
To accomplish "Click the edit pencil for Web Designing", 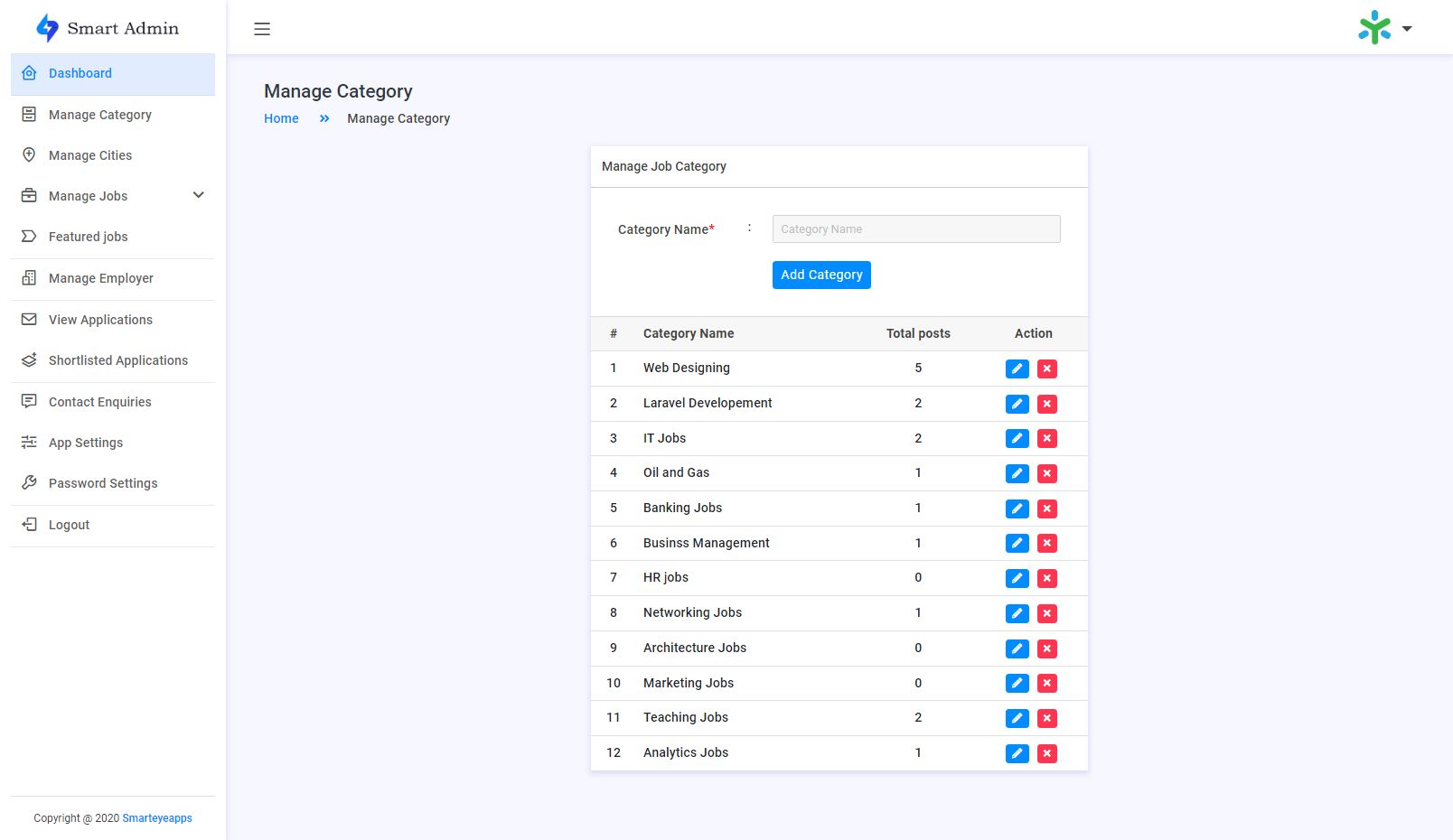I will click(x=1017, y=369).
